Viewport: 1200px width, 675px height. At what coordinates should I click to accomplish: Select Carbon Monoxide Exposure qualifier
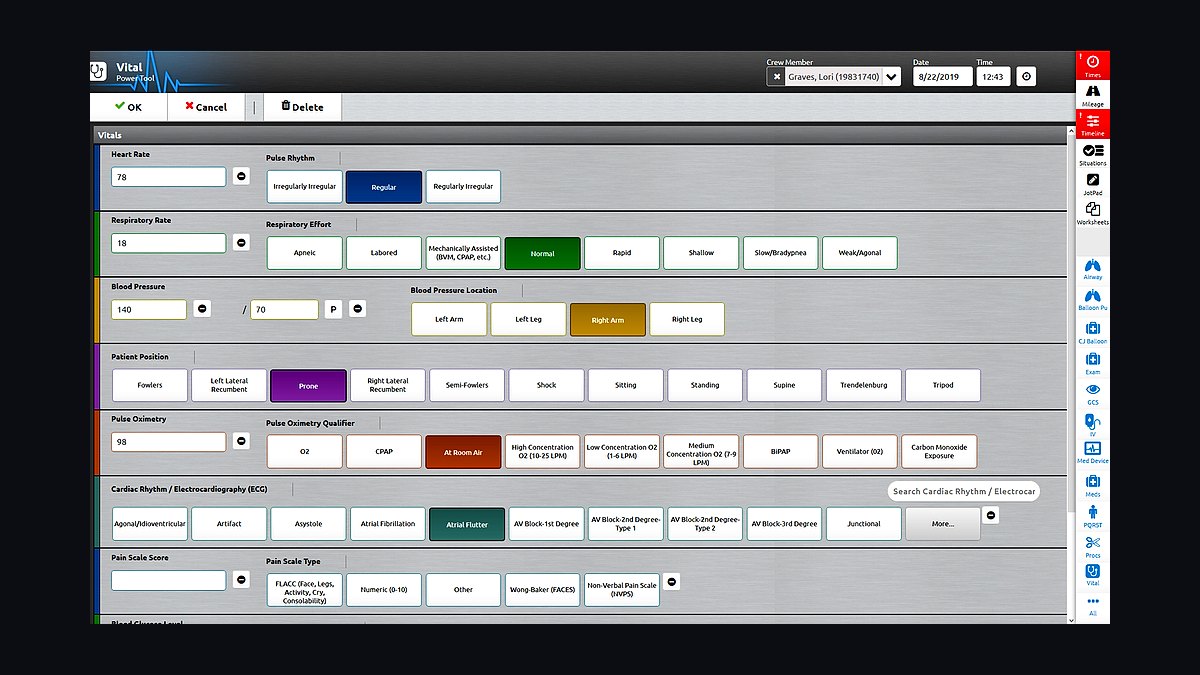(x=939, y=452)
